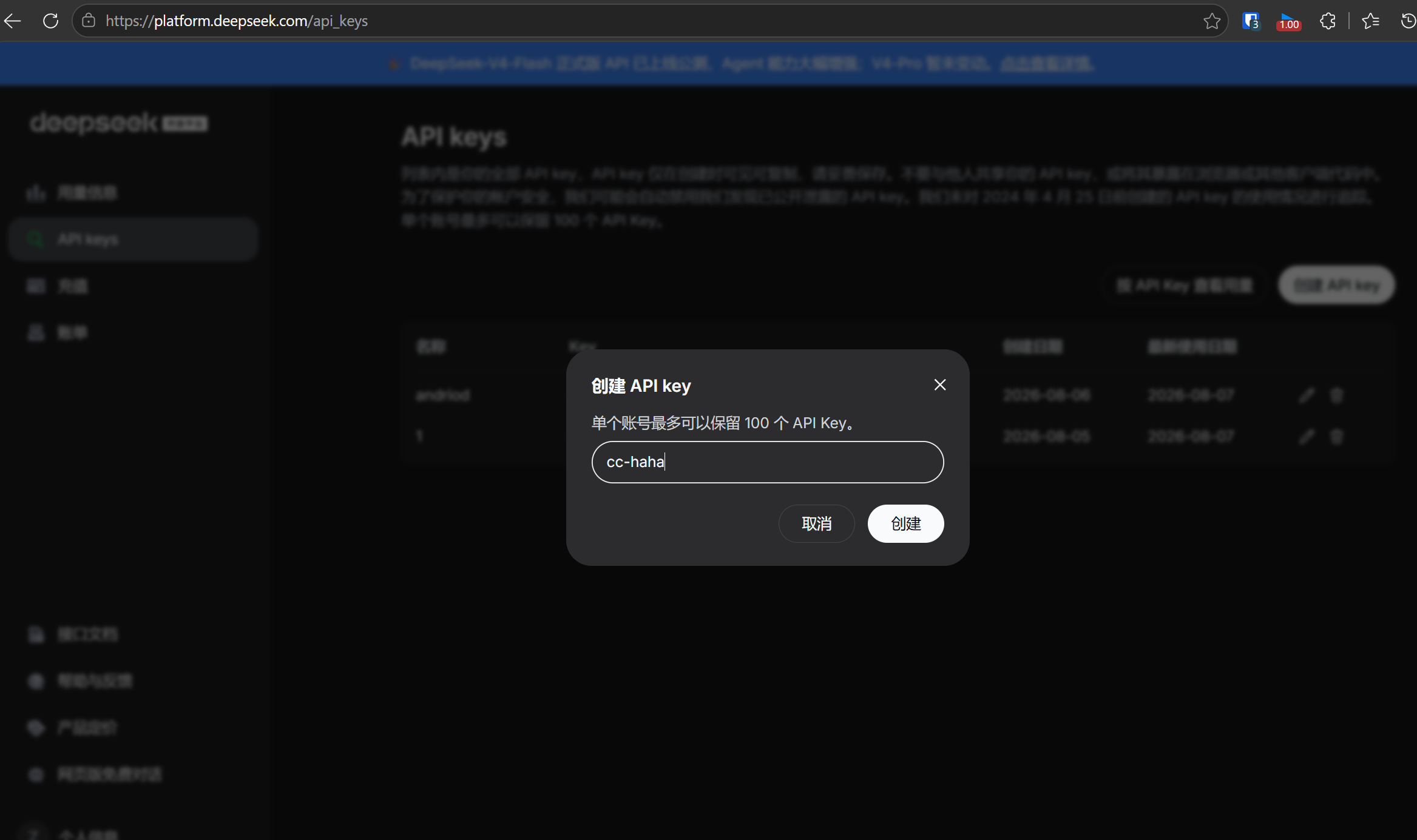Screen dimensions: 1417x840
Task: Close the 创建 API key dialog with the X
Action: [x=940, y=385]
